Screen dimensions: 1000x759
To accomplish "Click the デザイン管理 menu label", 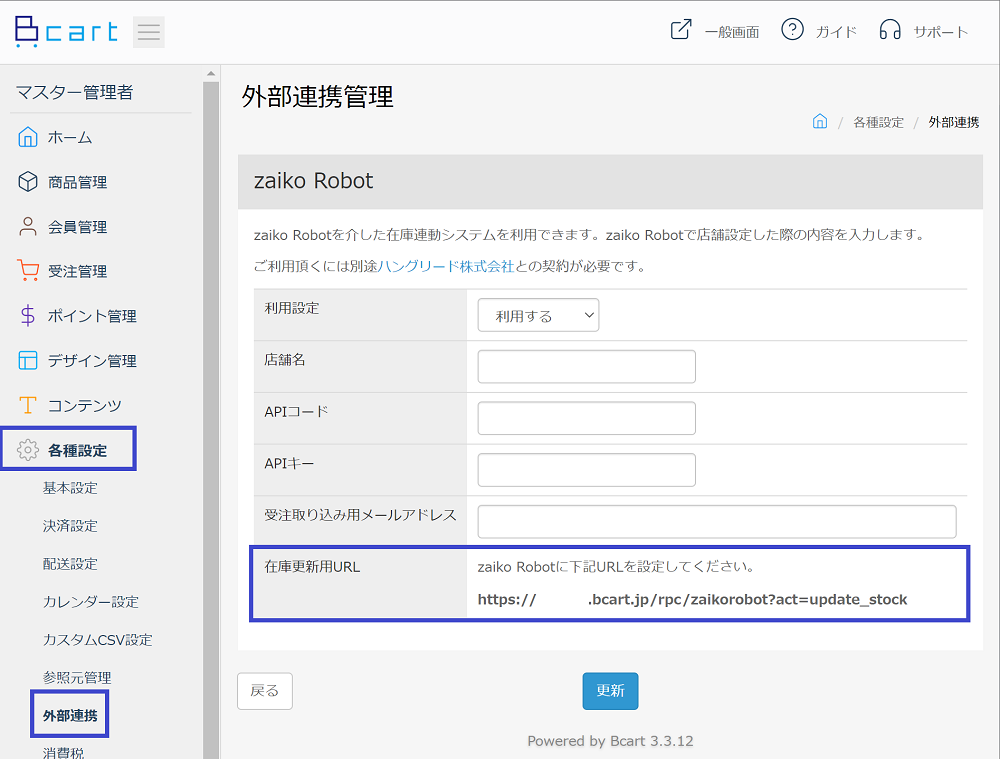I will [92, 361].
